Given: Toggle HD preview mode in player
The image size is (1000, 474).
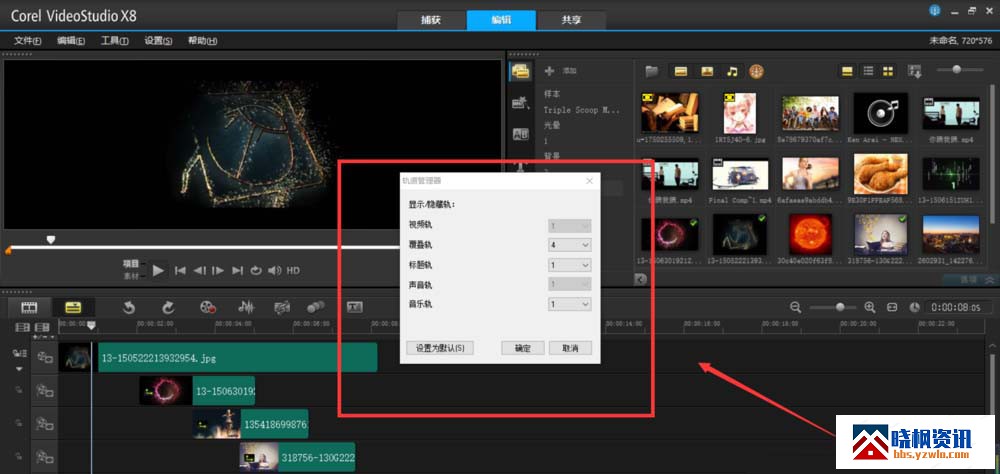Looking at the screenshot, I should point(293,270).
